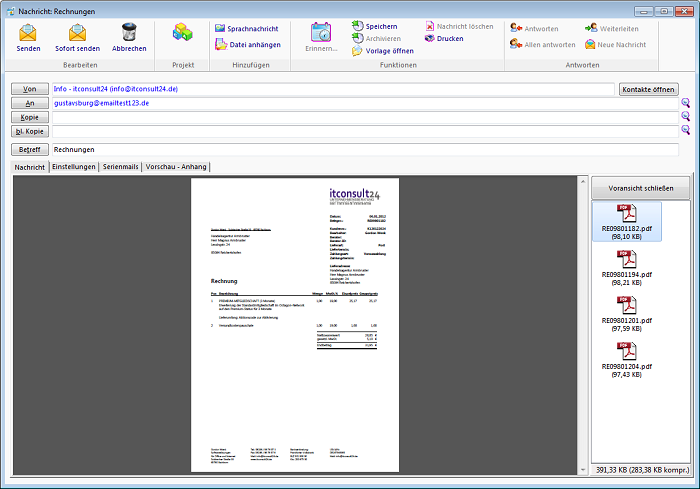700x489 pixels.
Task: Click Kontakte öffnen button
Action: [x=648, y=89]
